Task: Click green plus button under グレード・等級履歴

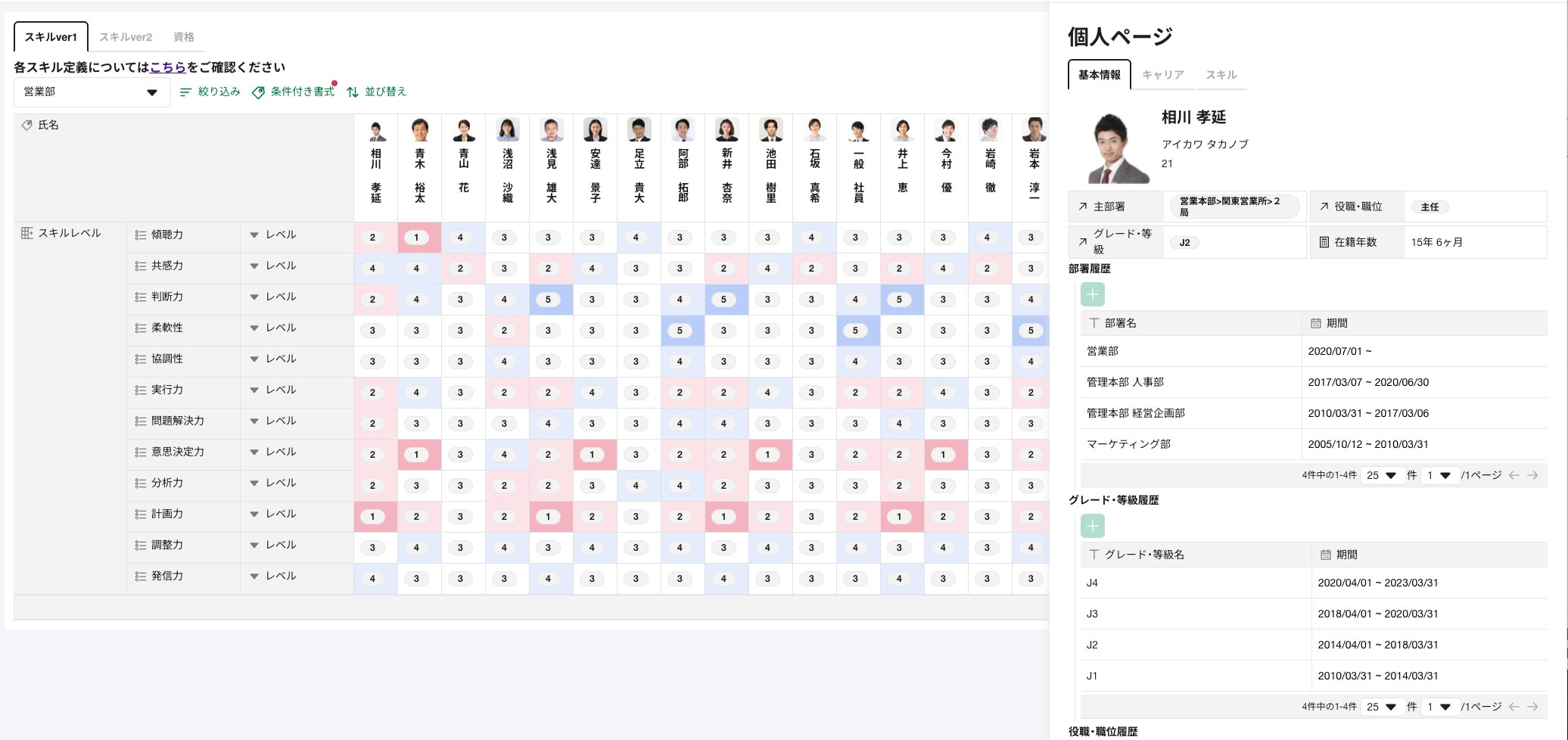Action: pos(1092,526)
